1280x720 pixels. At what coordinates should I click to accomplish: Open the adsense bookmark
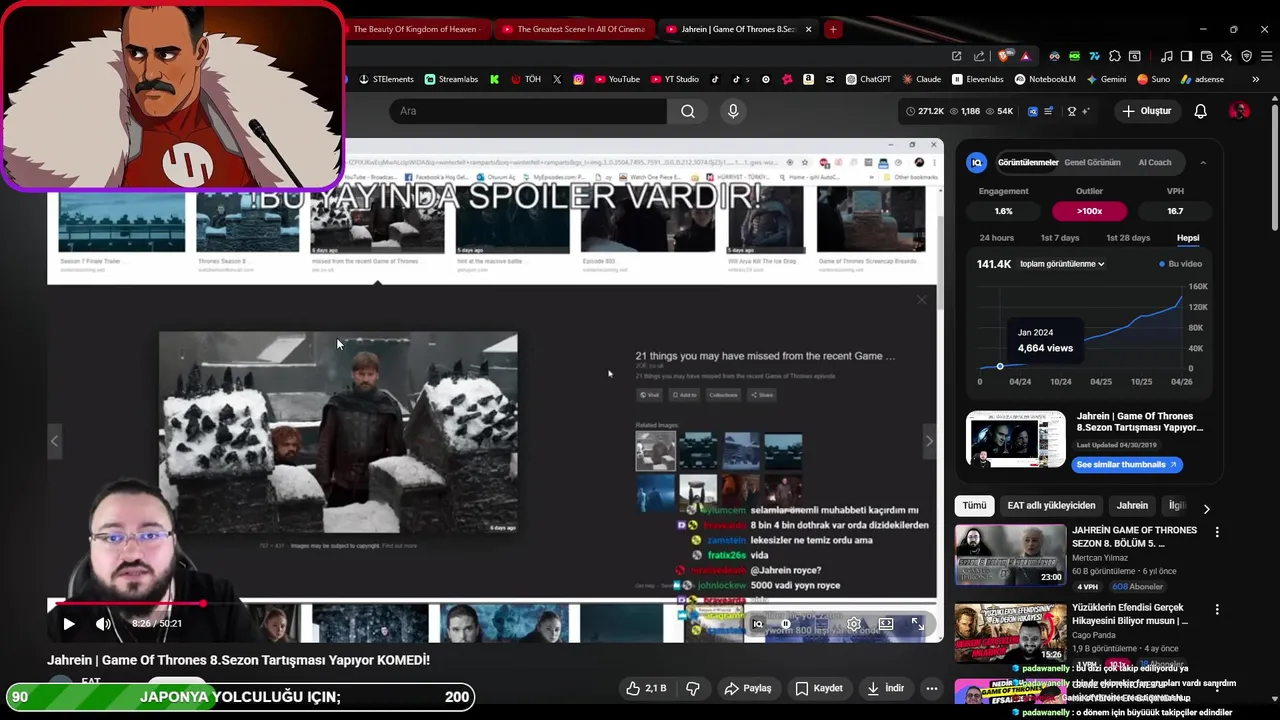click(x=1202, y=79)
